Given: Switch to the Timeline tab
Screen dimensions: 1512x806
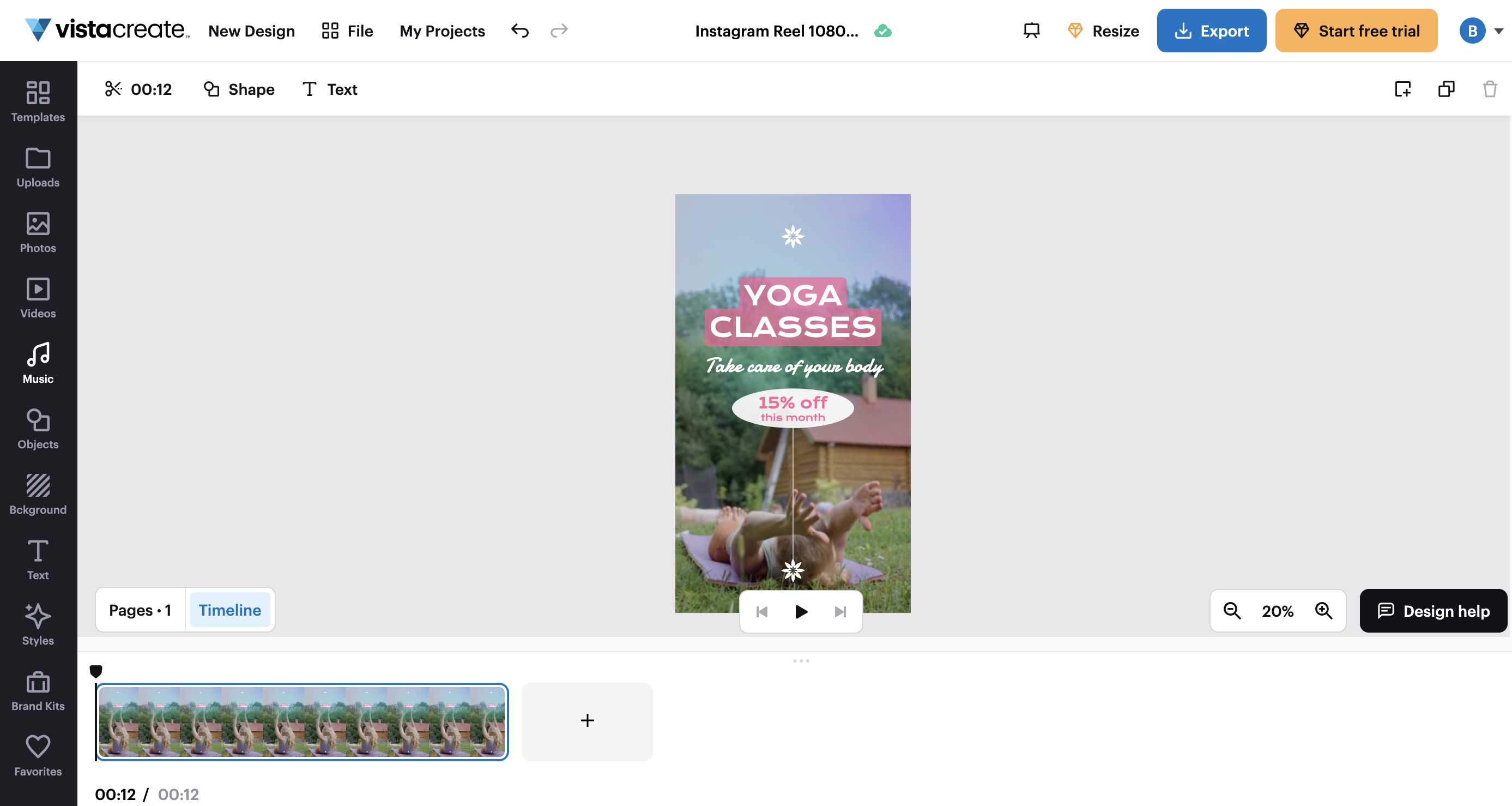Looking at the screenshot, I should [x=230, y=610].
